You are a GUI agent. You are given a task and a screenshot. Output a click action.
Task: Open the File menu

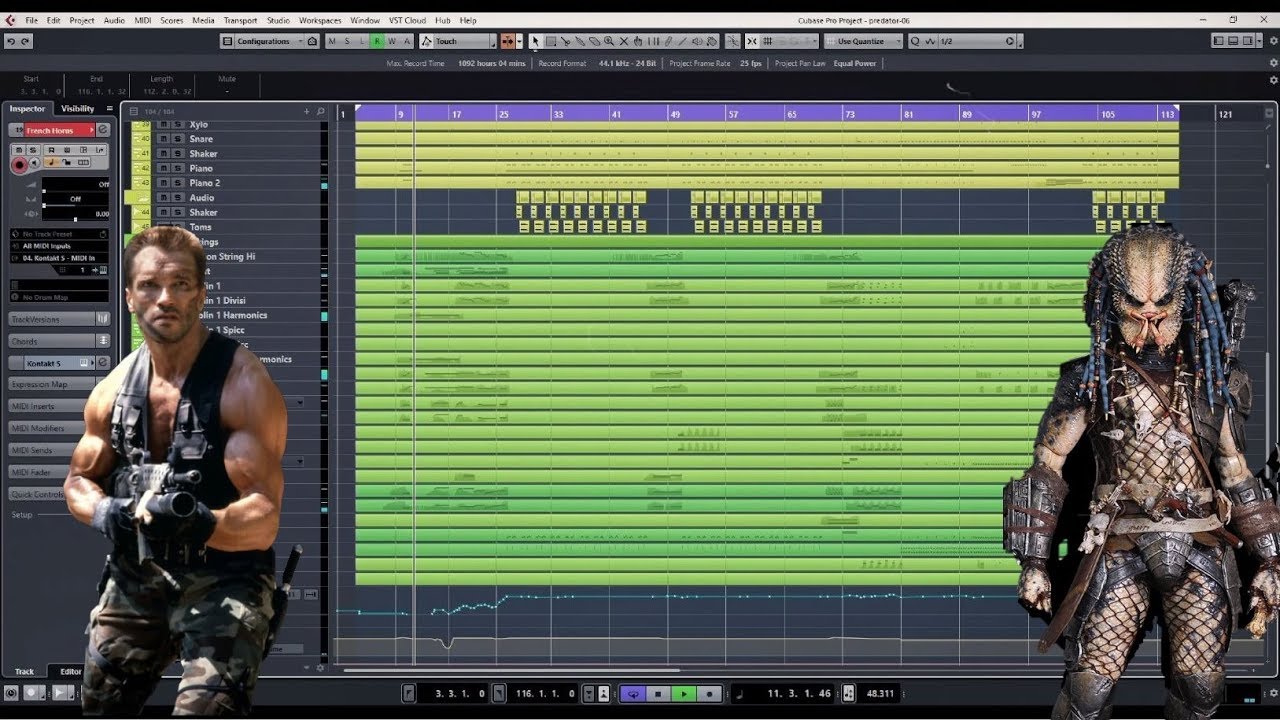pos(32,20)
